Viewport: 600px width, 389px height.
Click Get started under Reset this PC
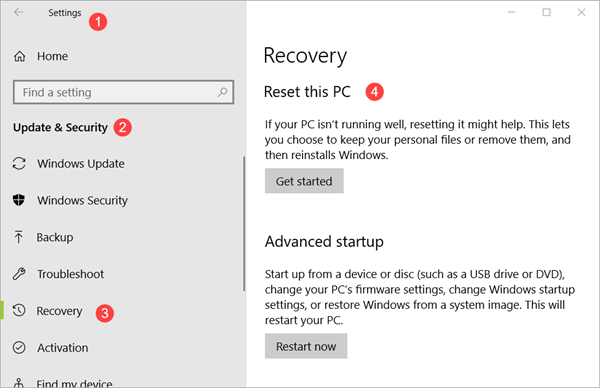coord(304,181)
